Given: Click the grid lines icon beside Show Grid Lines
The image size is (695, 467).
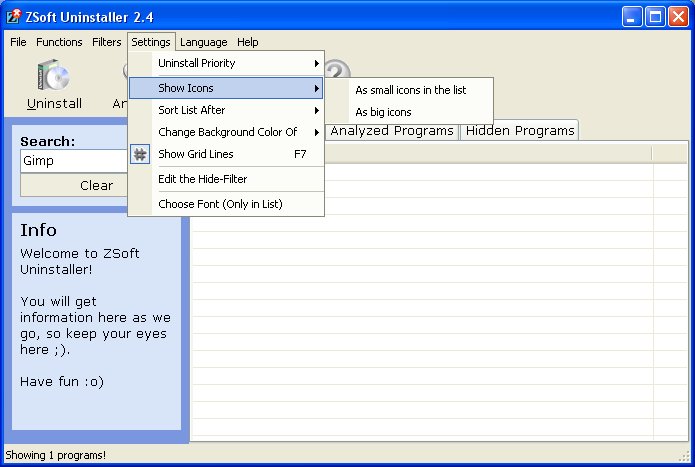Looking at the screenshot, I should click(140, 154).
